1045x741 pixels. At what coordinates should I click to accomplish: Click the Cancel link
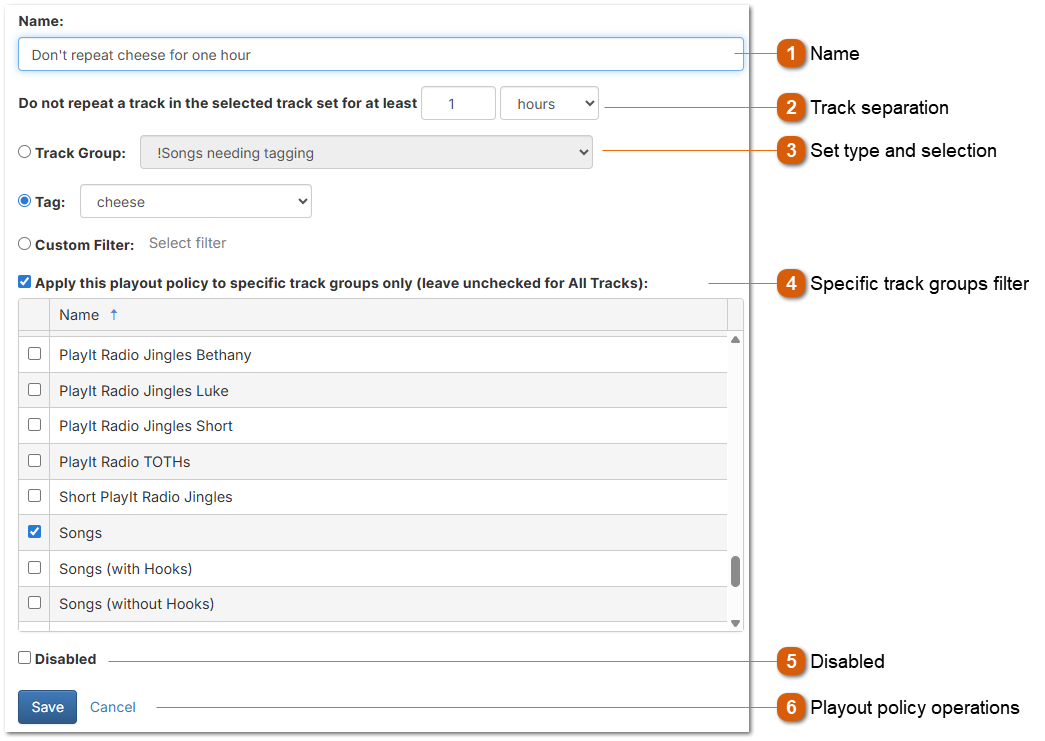112,707
